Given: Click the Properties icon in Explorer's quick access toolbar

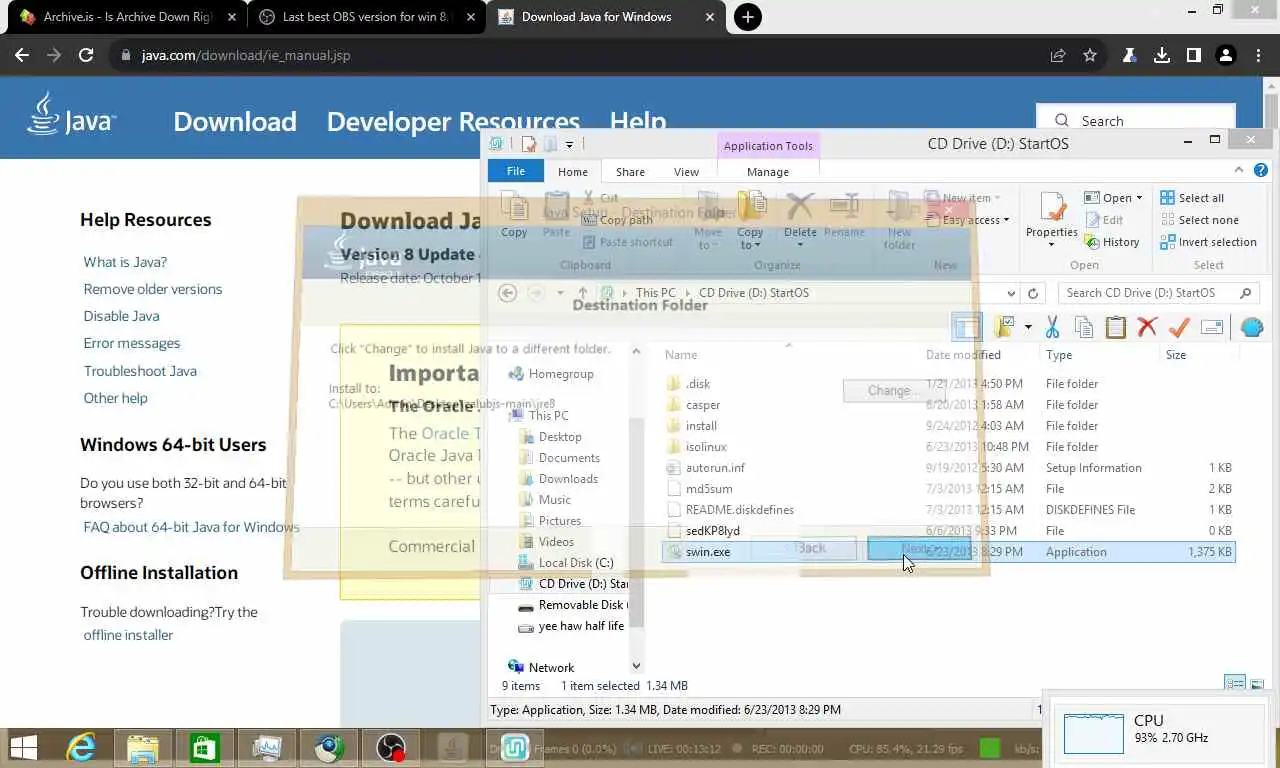Looking at the screenshot, I should tap(528, 144).
